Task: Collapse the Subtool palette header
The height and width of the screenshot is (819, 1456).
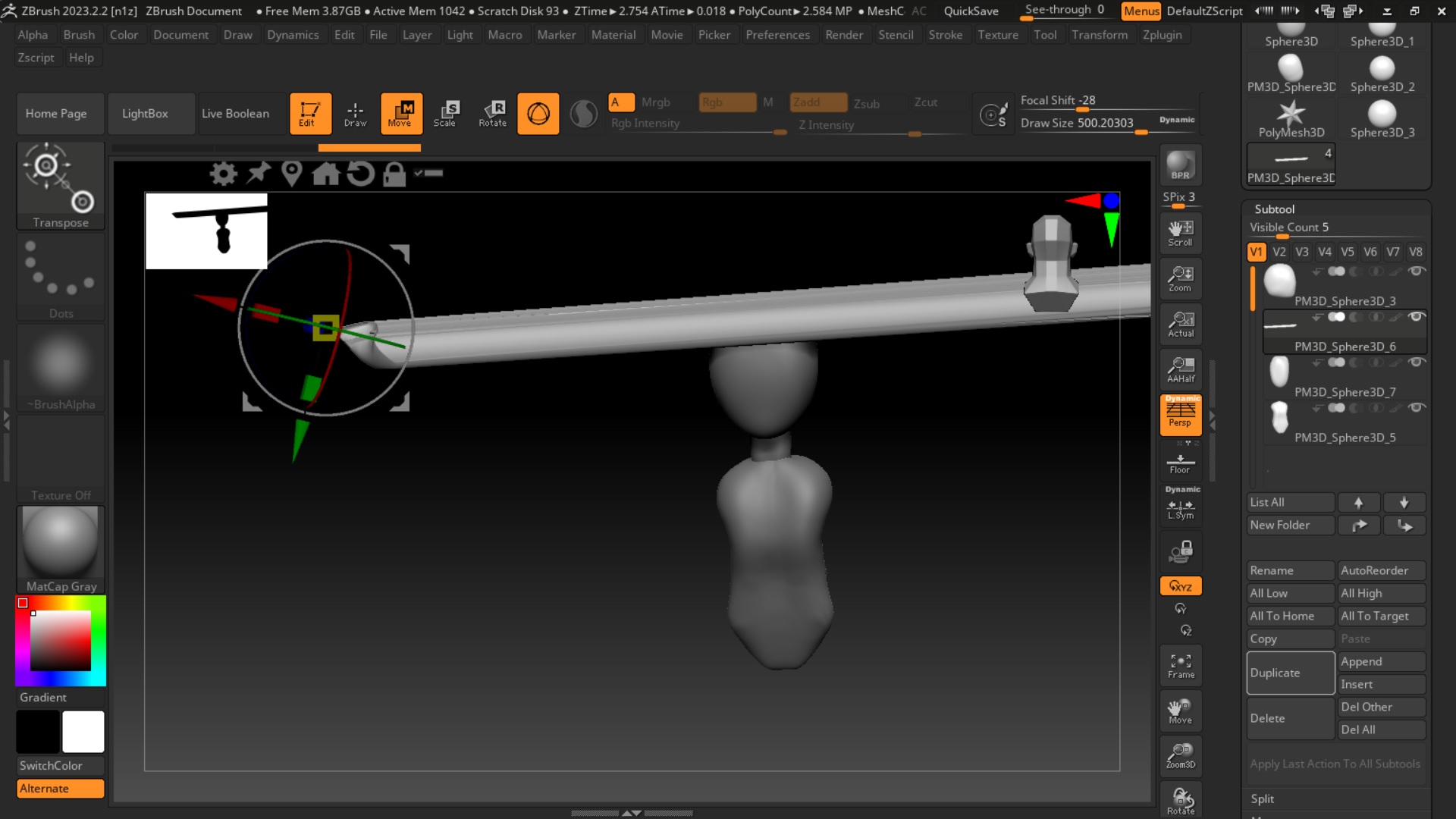Action: pos(1275,209)
